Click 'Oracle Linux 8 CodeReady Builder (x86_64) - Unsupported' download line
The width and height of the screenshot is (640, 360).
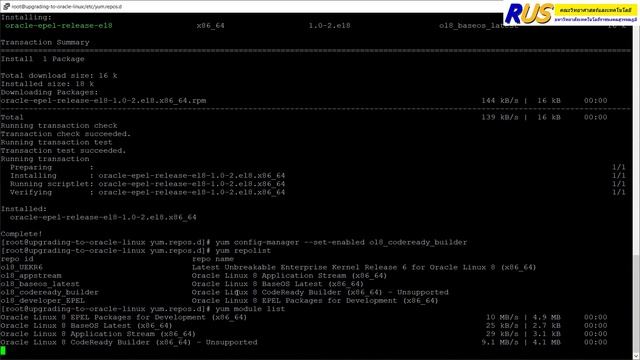click(x=129, y=342)
